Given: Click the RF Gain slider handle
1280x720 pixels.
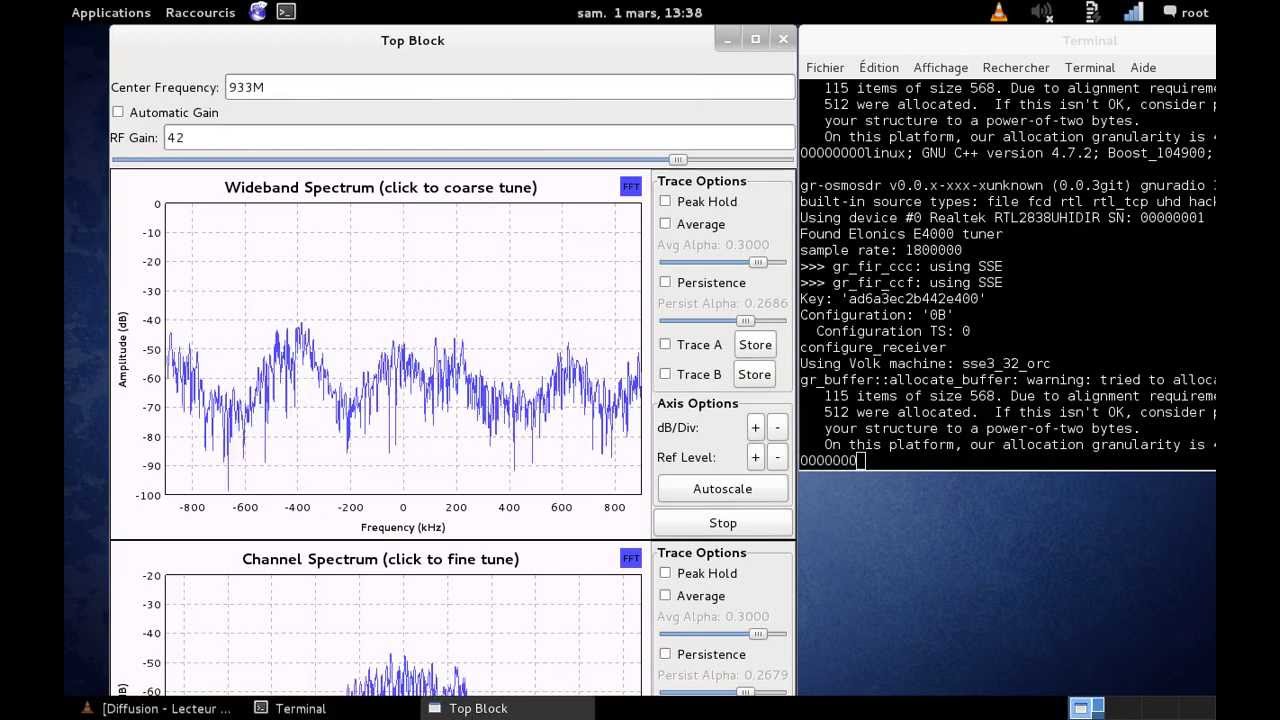Looking at the screenshot, I should [x=678, y=160].
